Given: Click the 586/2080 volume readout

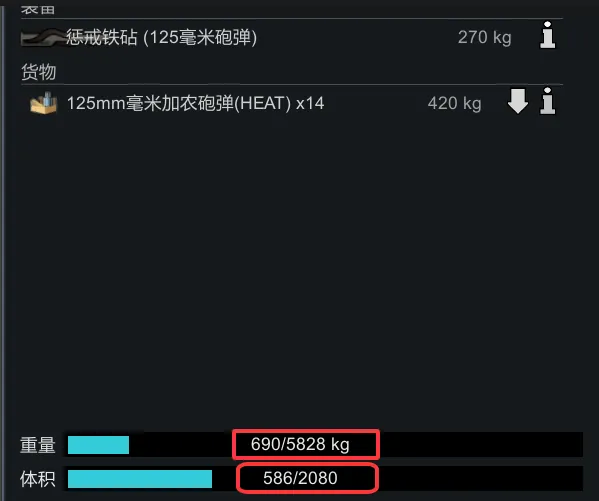Looking at the screenshot, I should coord(300,478).
